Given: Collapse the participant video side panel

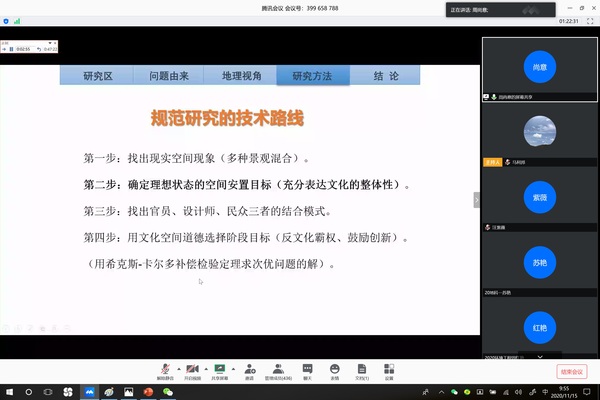Looking at the screenshot, I should coord(476,199).
